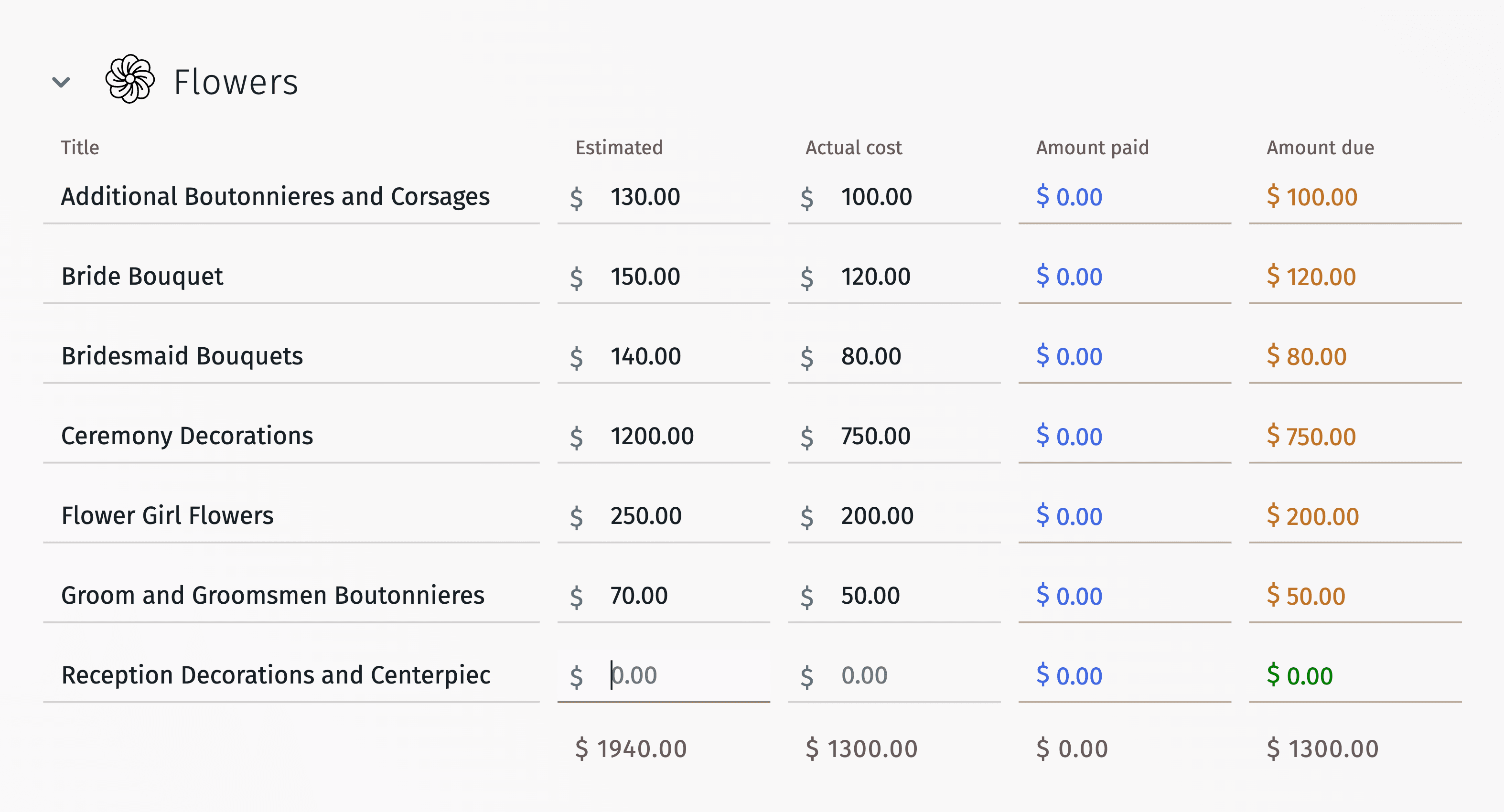Edit estimated 1200.00 for Ceremony Decorations
Viewport: 1504px width, 812px height.
(x=652, y=436)
